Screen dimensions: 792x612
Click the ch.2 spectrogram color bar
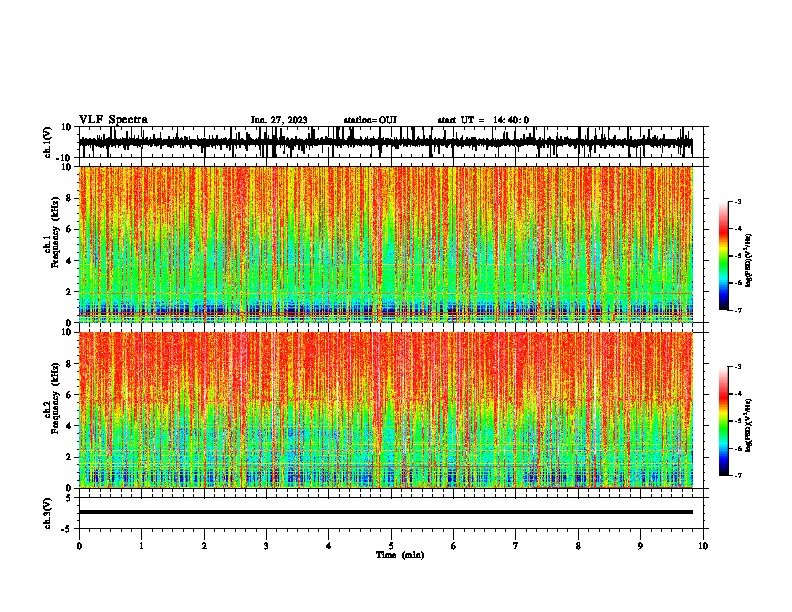[724, 421]
